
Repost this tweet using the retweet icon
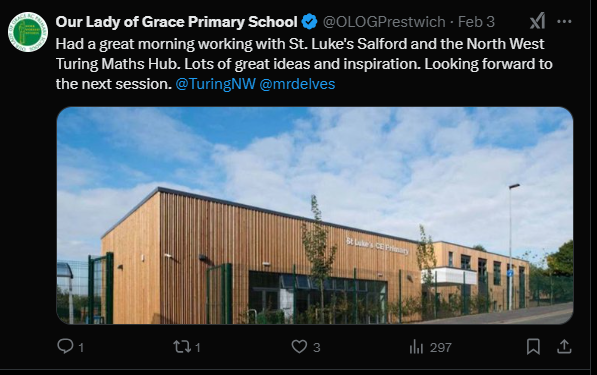181,346
